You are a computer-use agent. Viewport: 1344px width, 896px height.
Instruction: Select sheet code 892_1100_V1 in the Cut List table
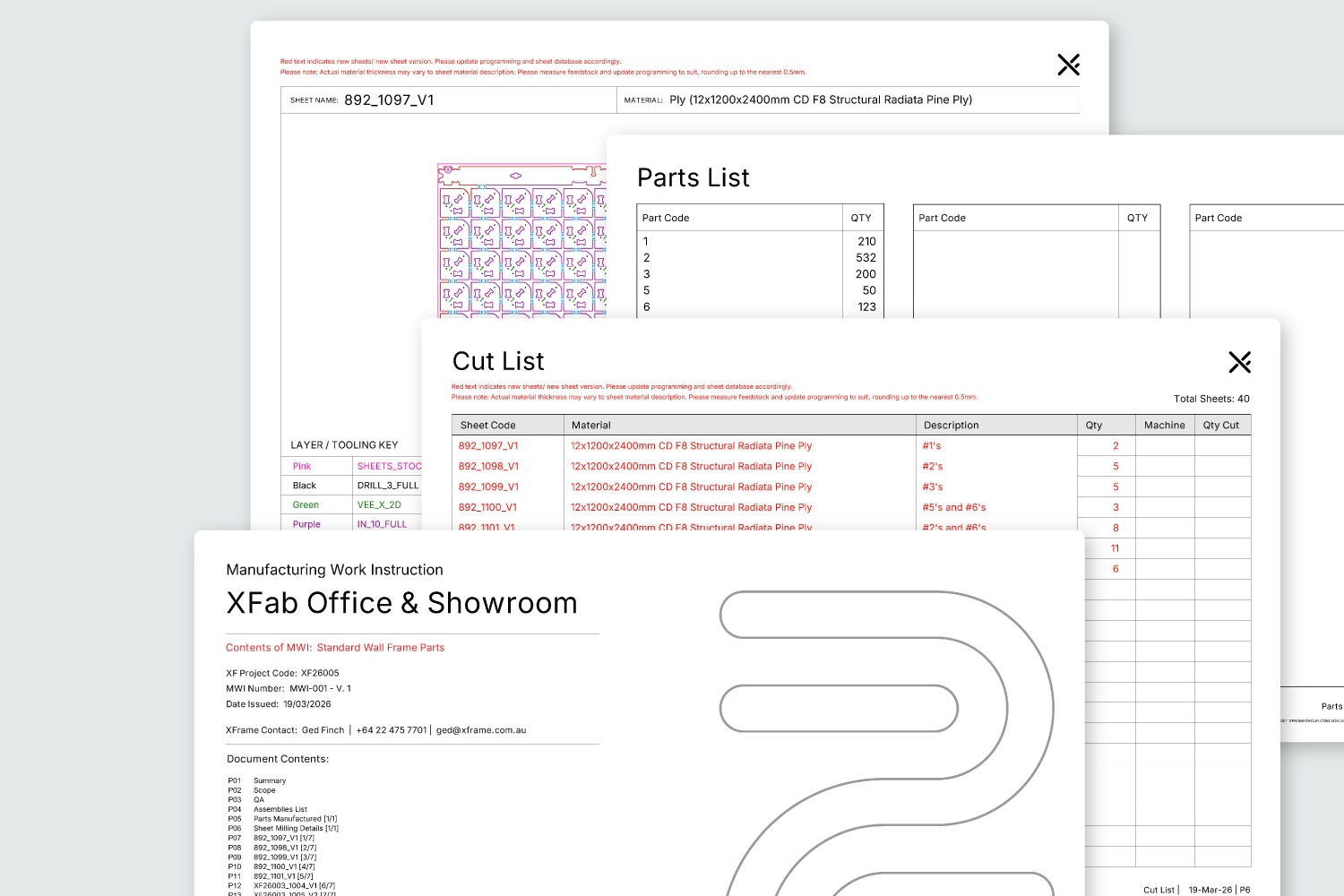tap(487, 507)
